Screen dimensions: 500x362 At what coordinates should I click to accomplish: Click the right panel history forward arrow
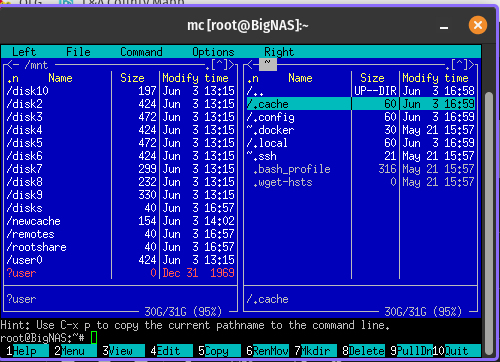(x=472, y=65)
